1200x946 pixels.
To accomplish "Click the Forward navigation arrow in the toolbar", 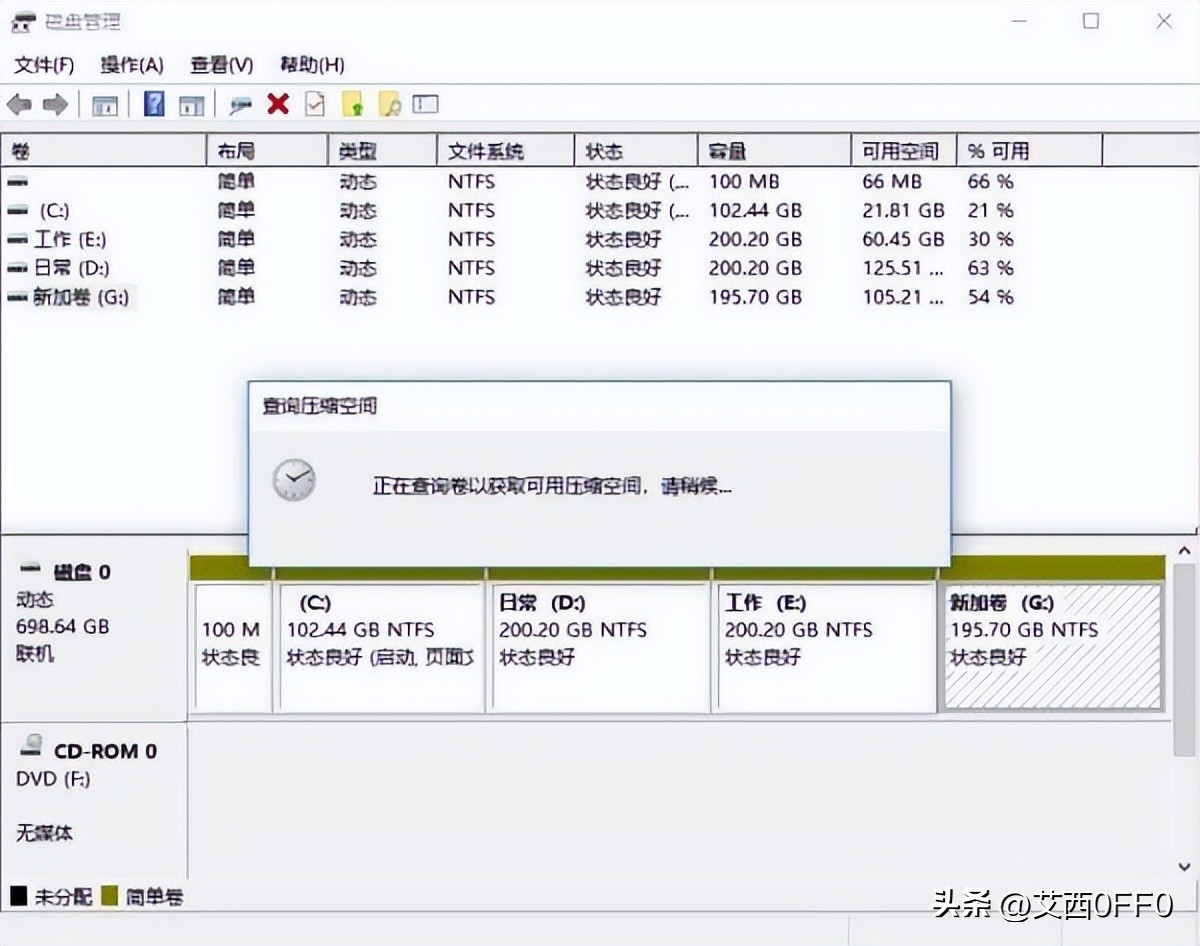I will pos(57,104).
